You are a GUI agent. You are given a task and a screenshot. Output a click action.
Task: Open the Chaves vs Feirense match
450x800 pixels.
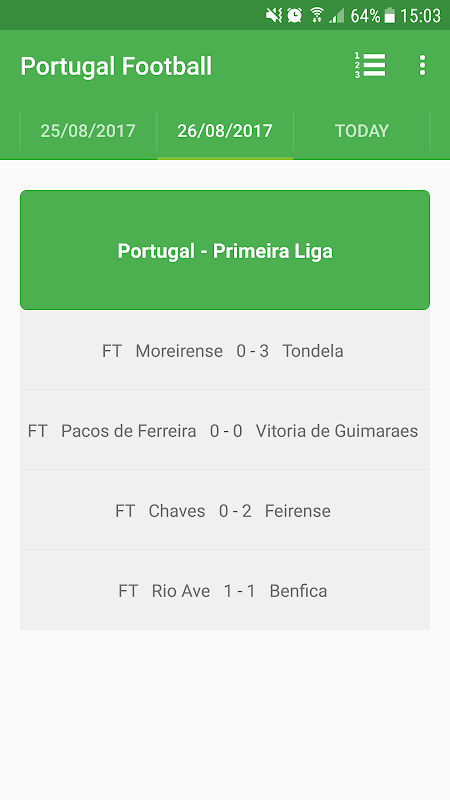pyautogui.click(x=225, y=511)
